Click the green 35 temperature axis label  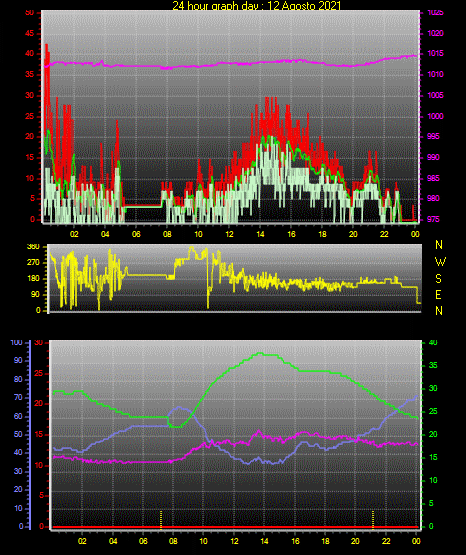click(433, 365)
